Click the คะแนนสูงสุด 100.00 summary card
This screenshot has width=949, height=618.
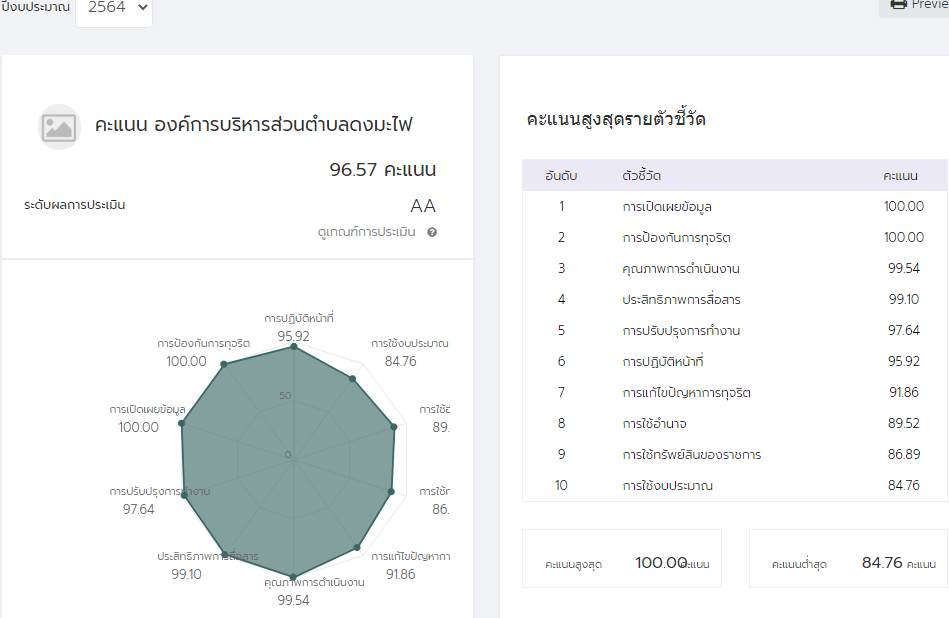click(621, 563)
